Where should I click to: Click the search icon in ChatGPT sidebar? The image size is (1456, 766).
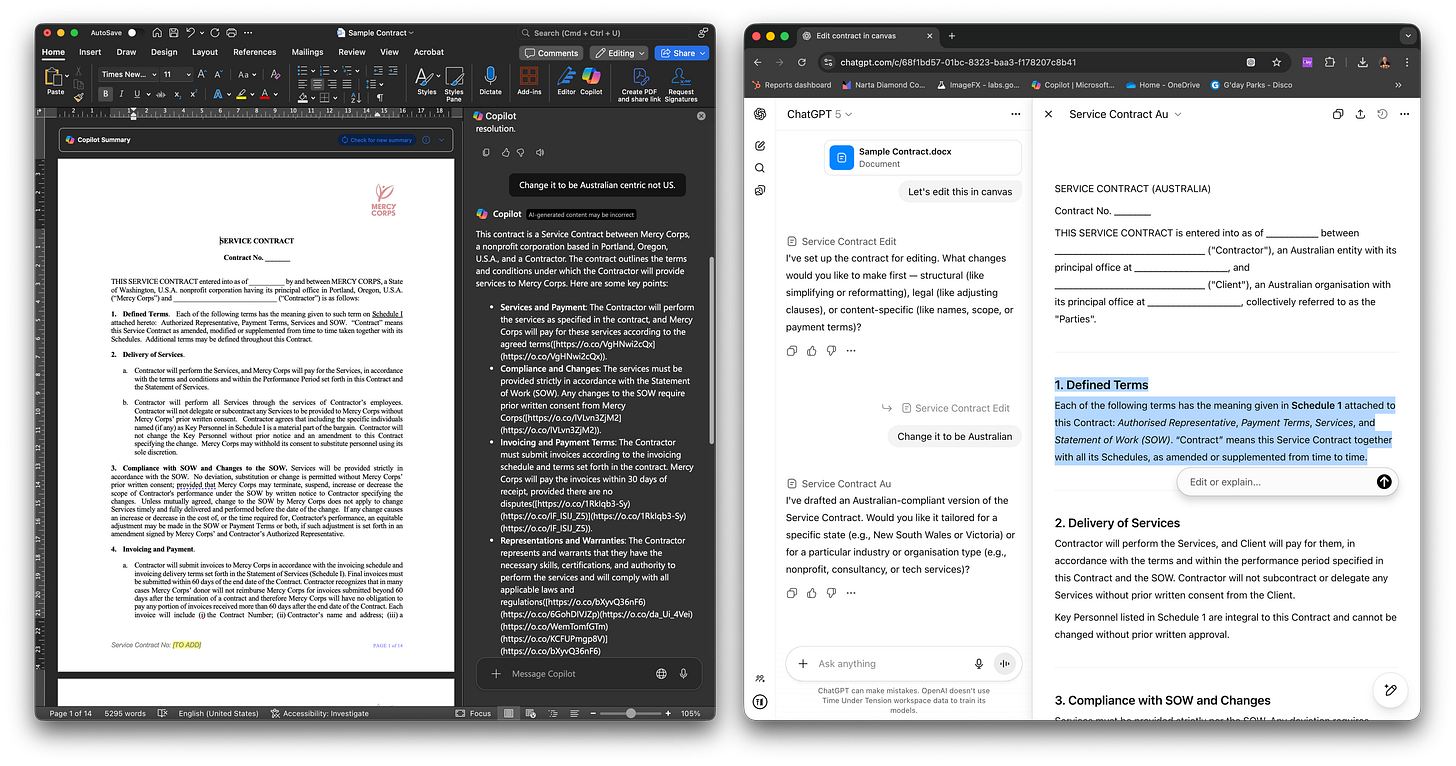tap(760, 168)
